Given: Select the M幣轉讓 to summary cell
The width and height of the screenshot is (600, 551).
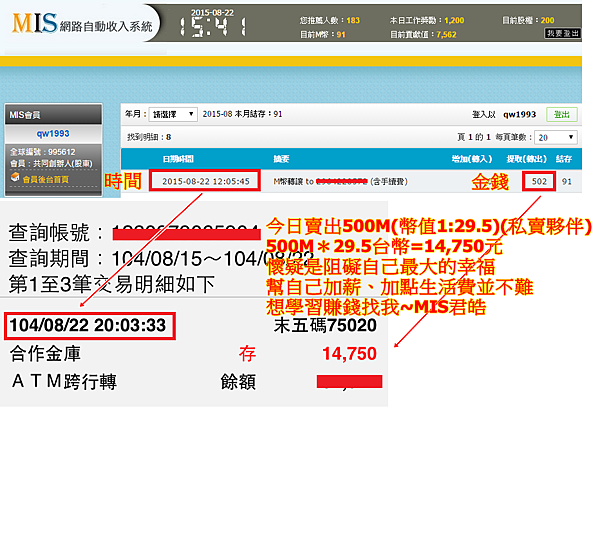Looking at the screenshot, I should pyautogui.click(x=341, y=181).
